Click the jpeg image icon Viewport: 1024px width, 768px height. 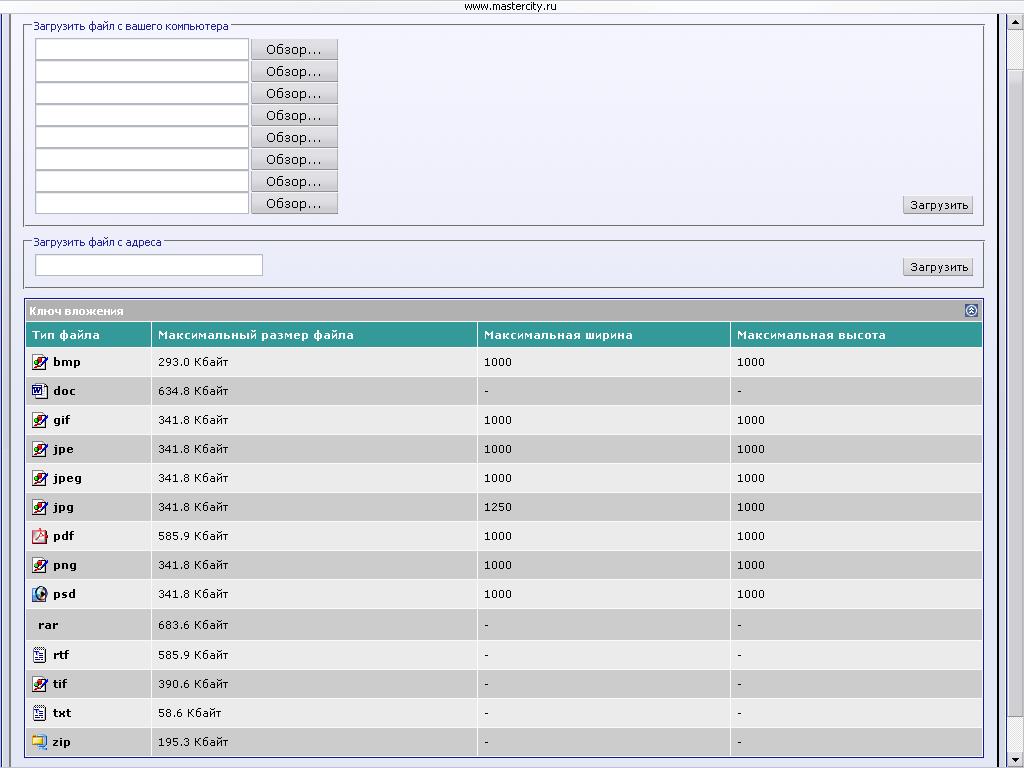click(x=40, y=478)
